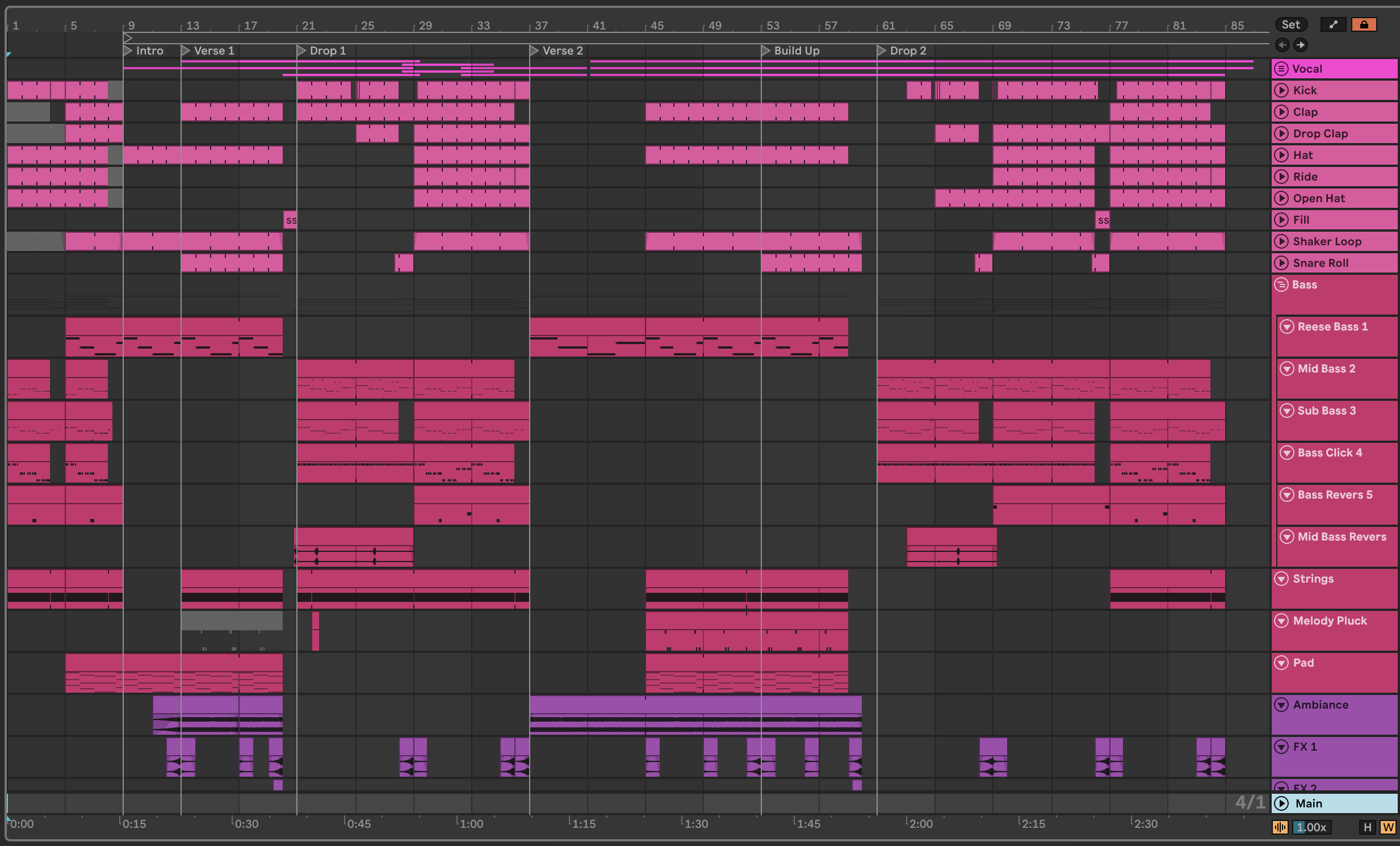Click the Vocal group track icon
1400x846 pixels.
(x=1281, y=69)
